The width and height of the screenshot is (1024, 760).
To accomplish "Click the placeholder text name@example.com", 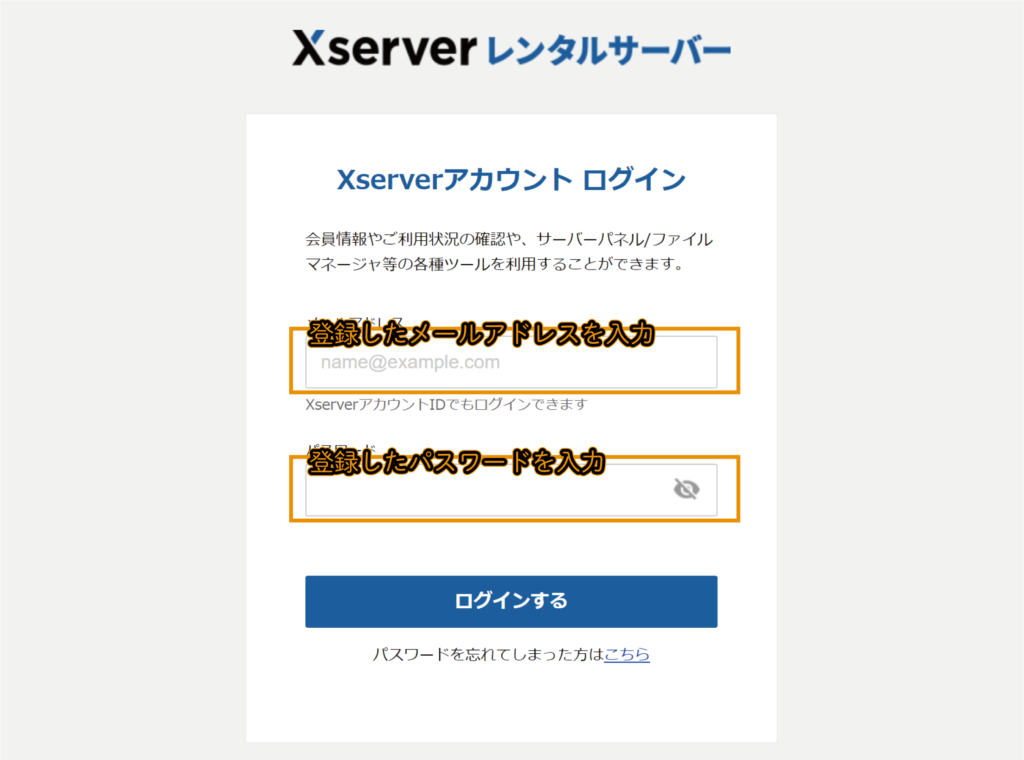I will 410,362.
